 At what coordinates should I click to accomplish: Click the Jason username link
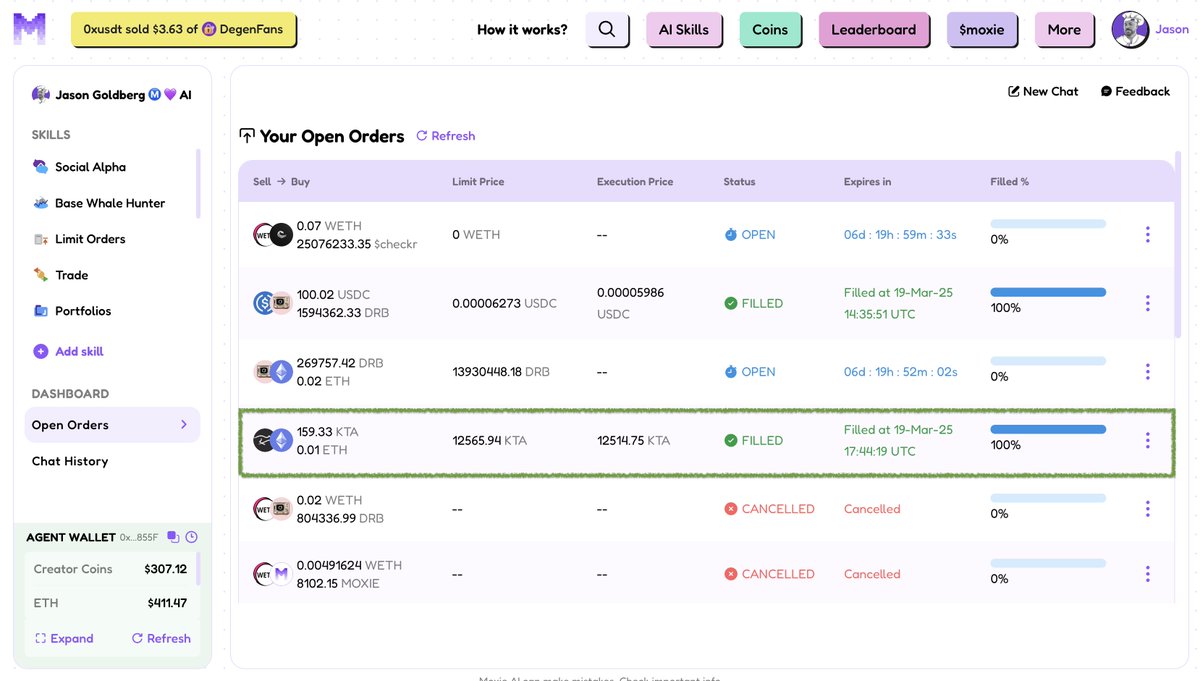1172,30
